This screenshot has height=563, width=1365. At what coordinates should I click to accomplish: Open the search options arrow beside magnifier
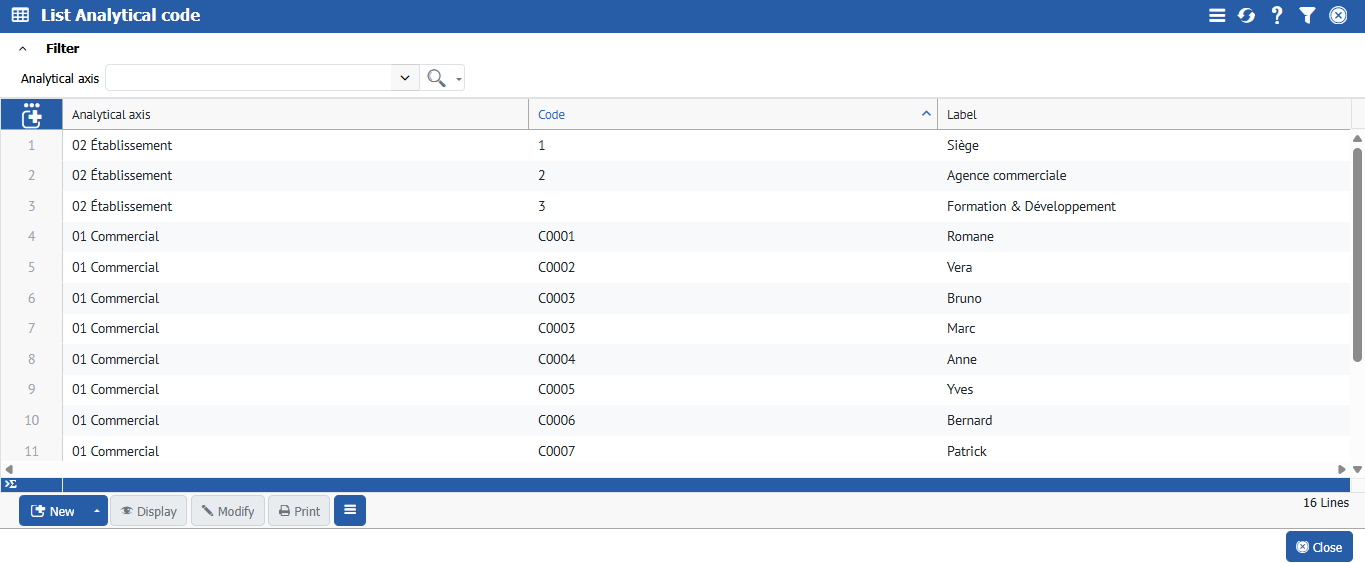(458, 79)
